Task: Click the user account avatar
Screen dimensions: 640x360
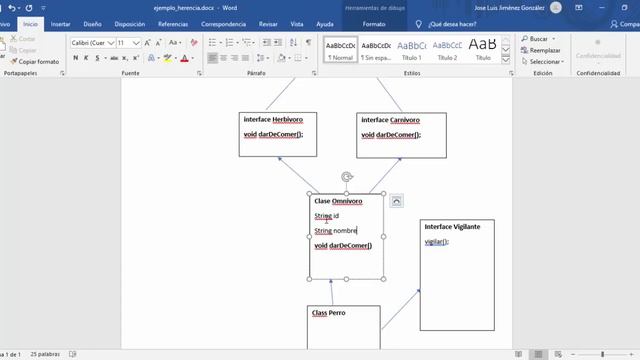Action: pos(556,8)
